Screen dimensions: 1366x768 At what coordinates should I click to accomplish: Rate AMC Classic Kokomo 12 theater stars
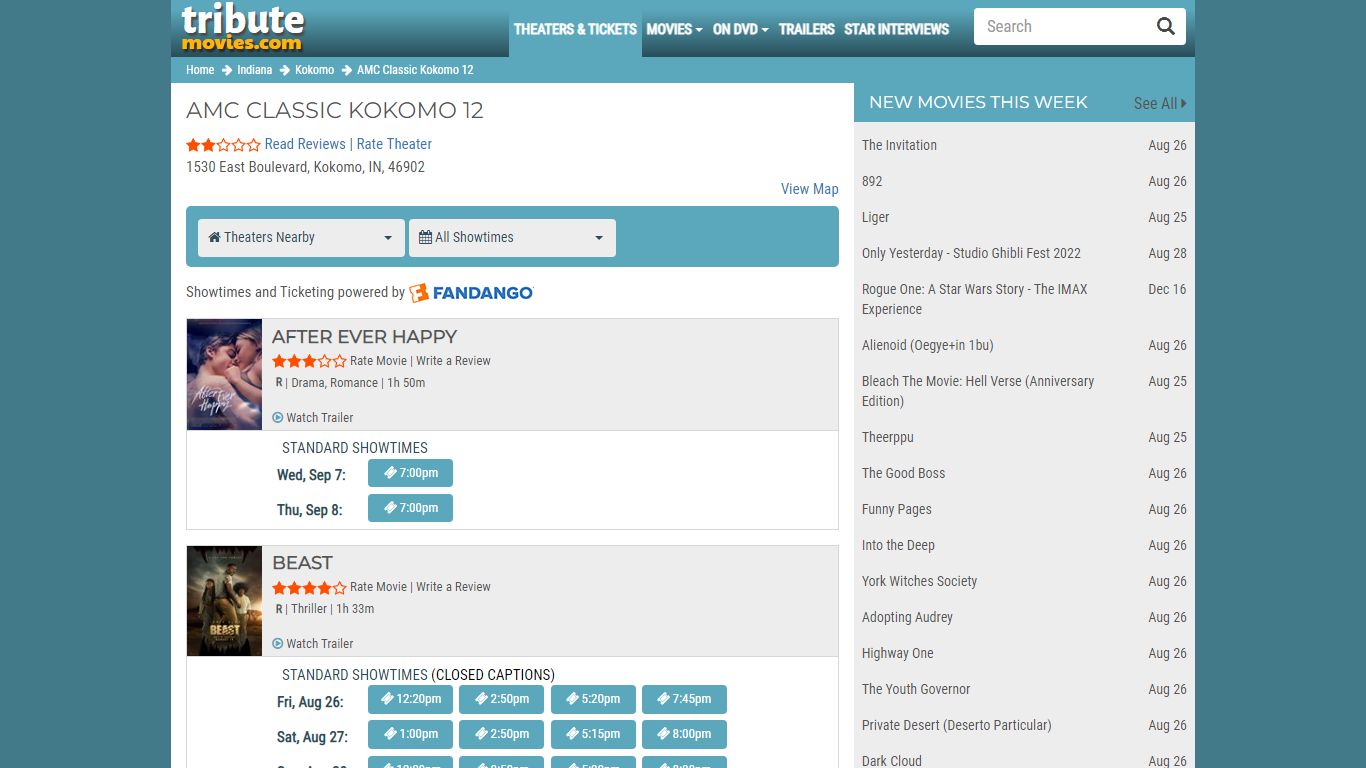coord(223,145)
